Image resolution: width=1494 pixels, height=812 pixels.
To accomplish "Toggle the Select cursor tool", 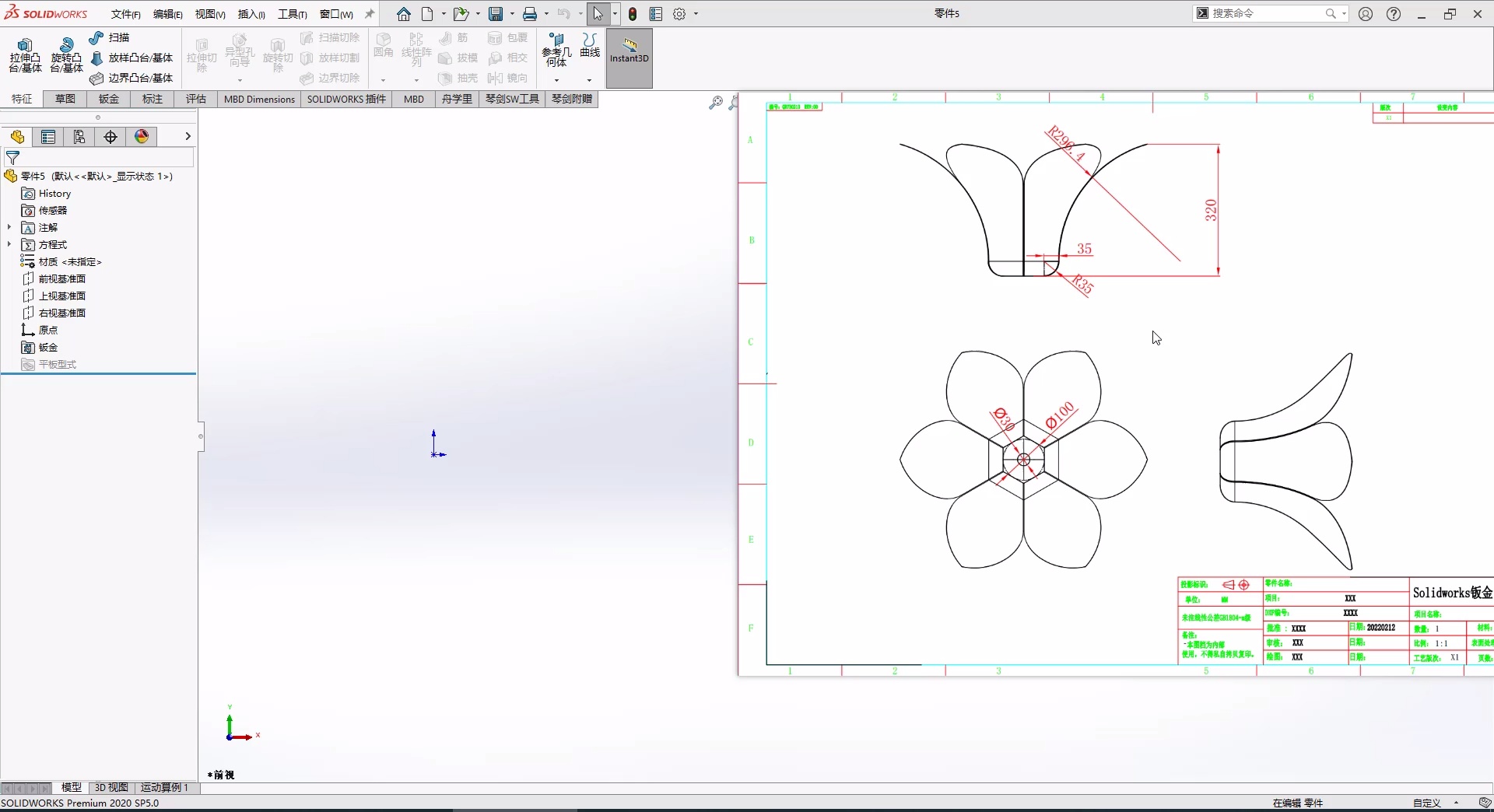I will [598, 14].
